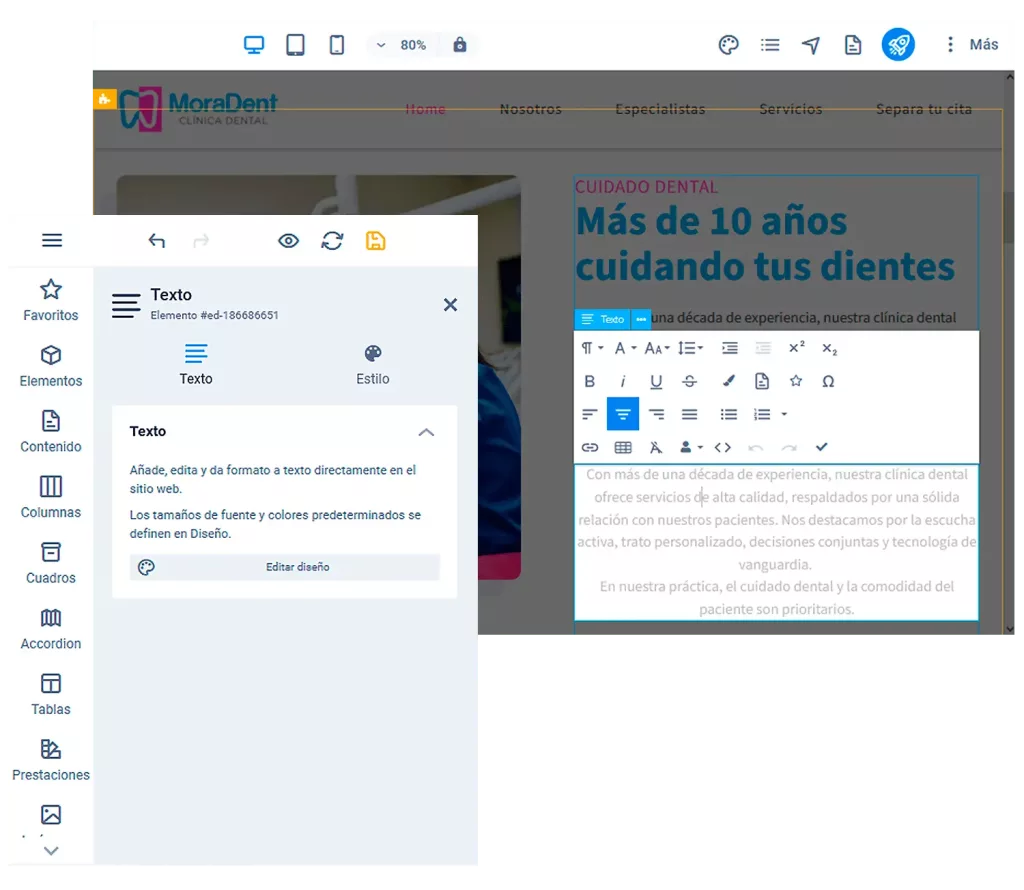Click Nosotros in website navigation

530,109
